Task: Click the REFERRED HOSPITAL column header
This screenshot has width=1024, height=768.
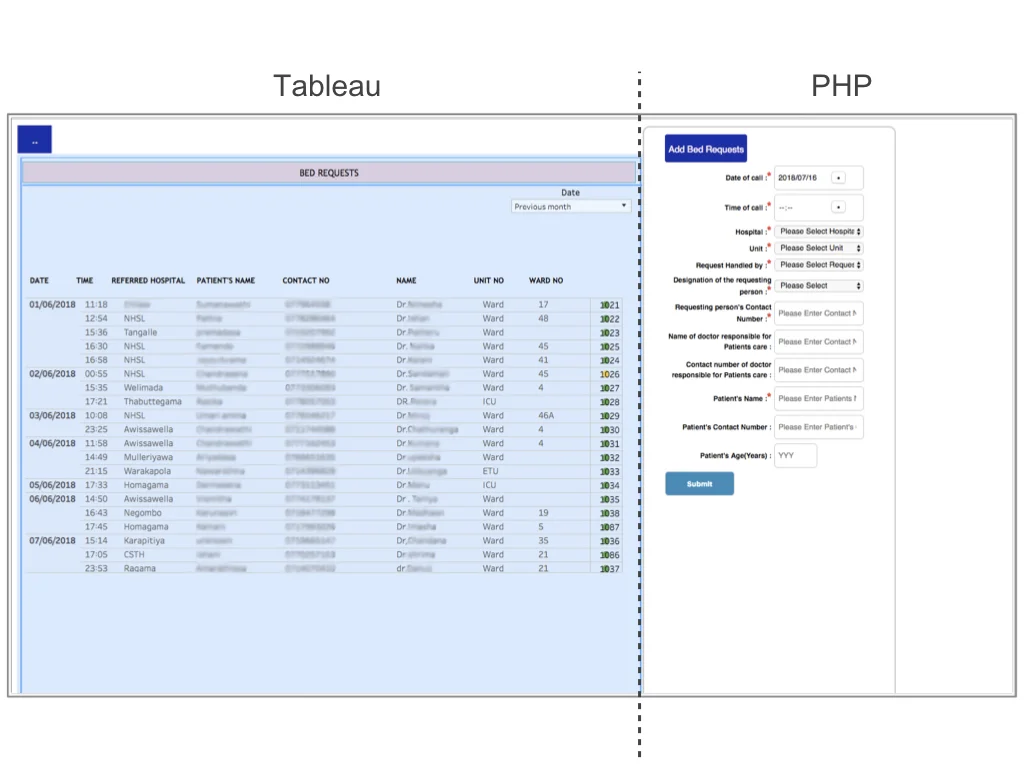Action: click(148, 280)
